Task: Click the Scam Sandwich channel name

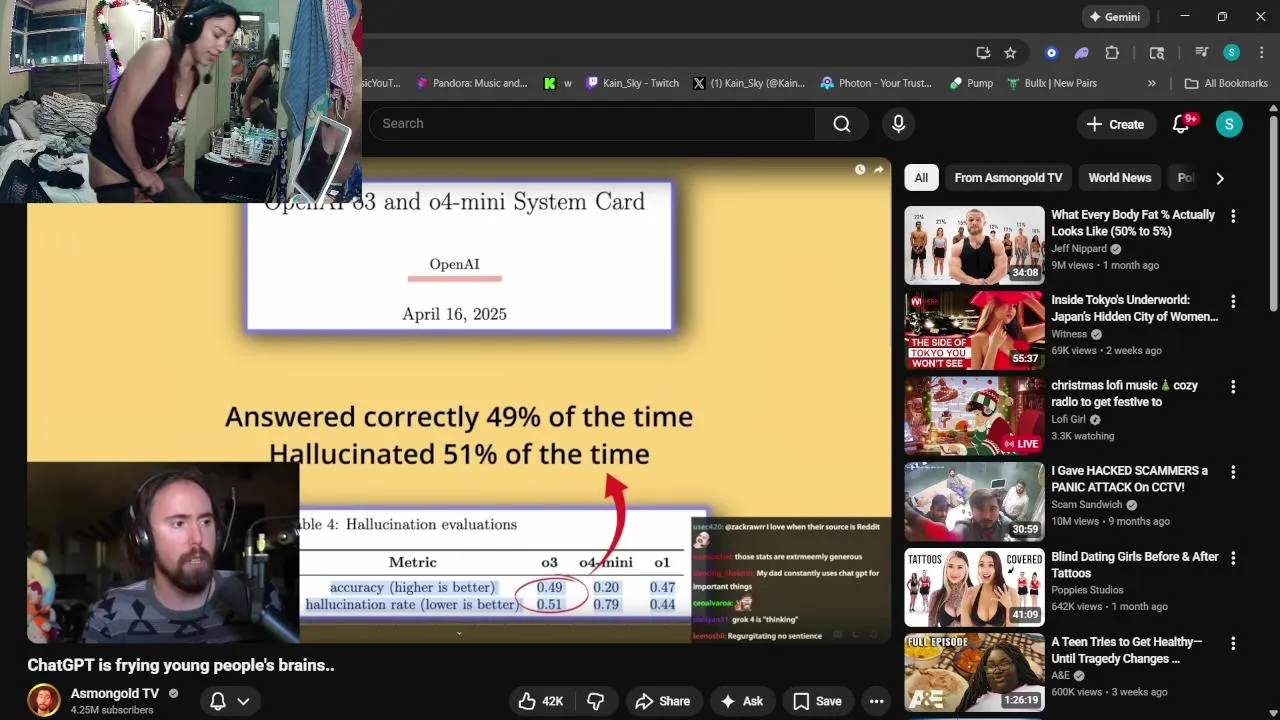Action: 1087,505
